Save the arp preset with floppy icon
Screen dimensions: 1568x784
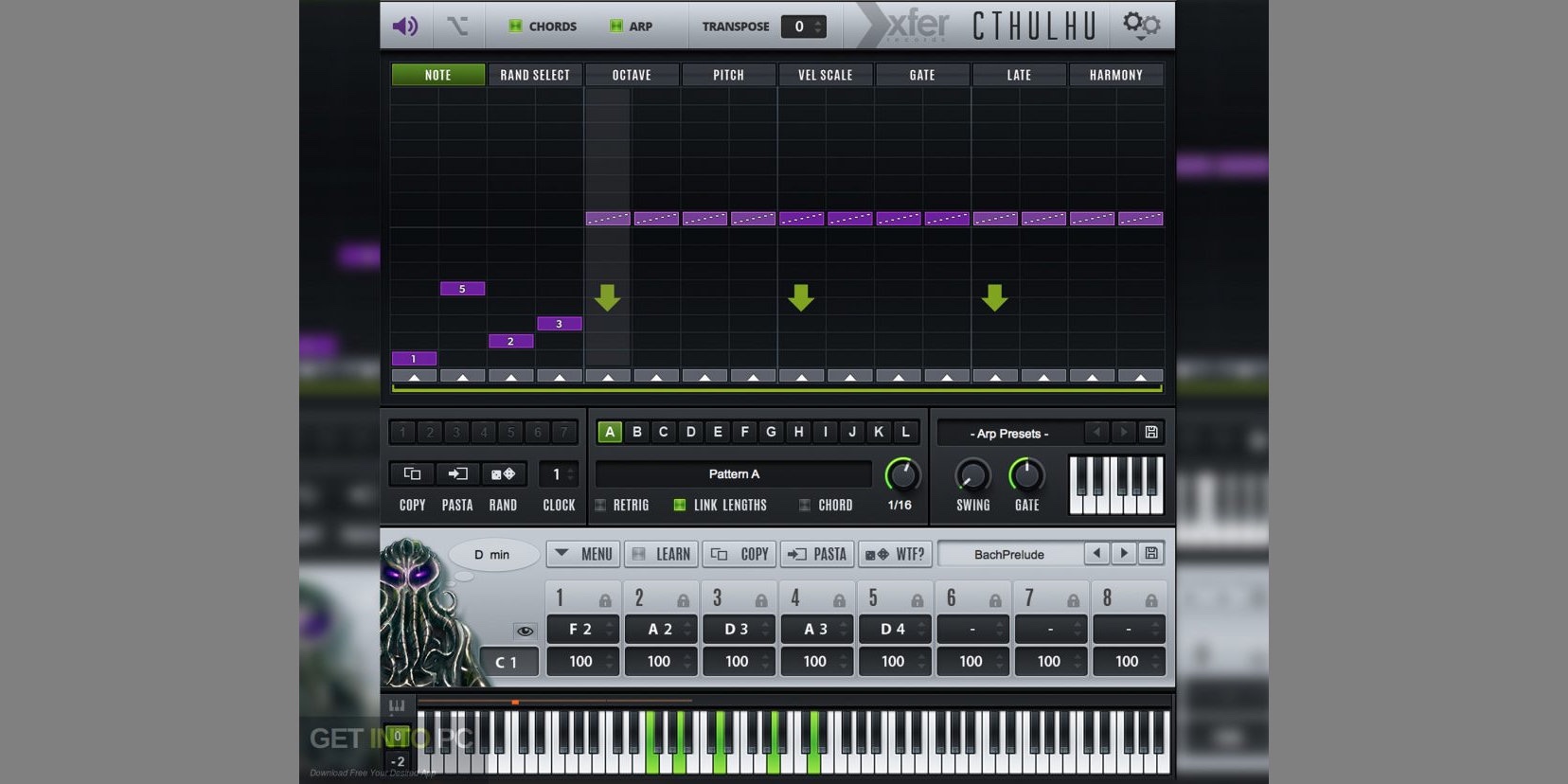click(1151, 433)
